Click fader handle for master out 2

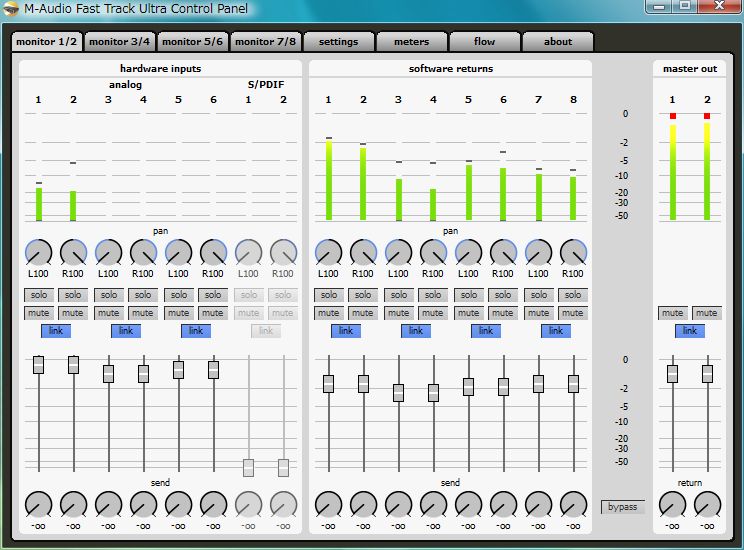pos(707,374)
